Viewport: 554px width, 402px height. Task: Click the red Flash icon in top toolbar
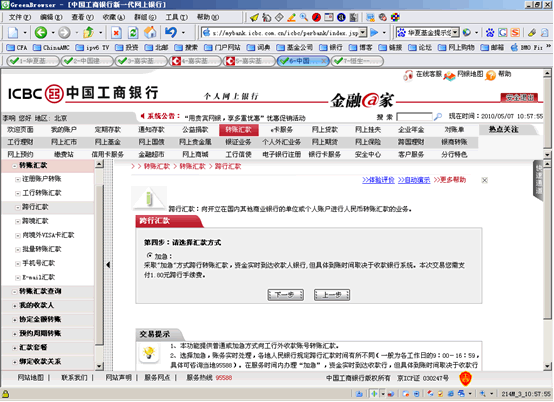click(x=316, y=17)
